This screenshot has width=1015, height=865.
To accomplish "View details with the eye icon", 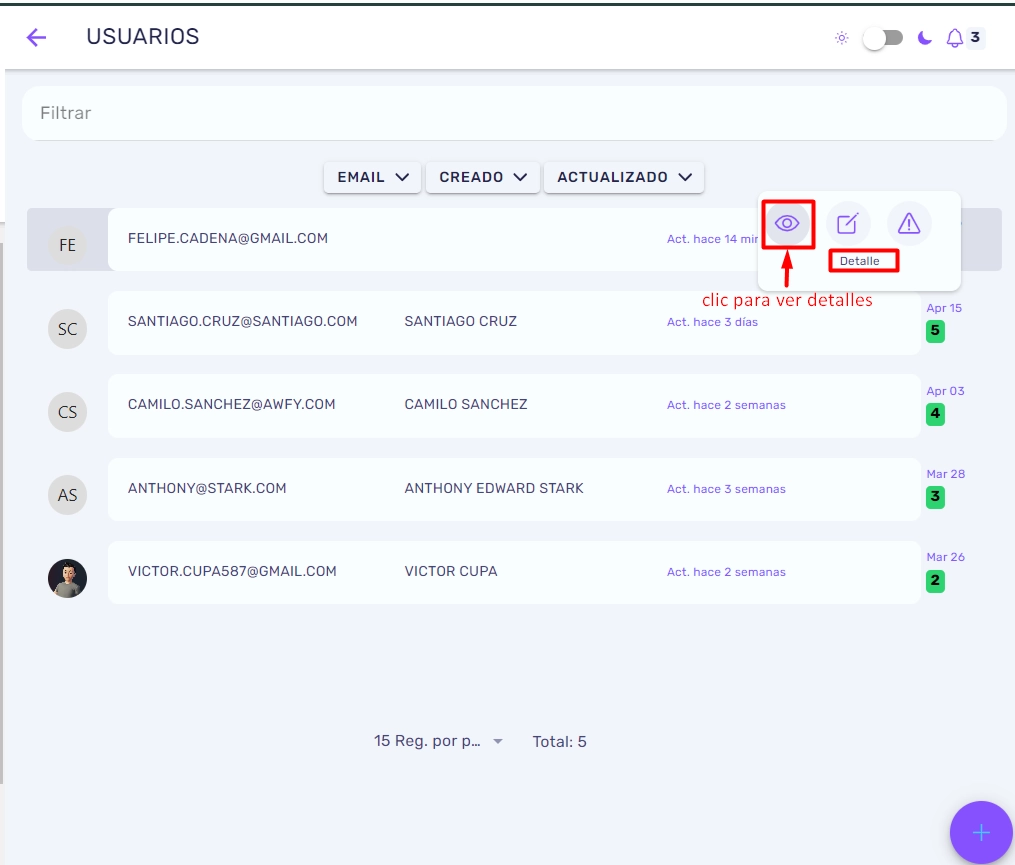I will pos(786,224).
